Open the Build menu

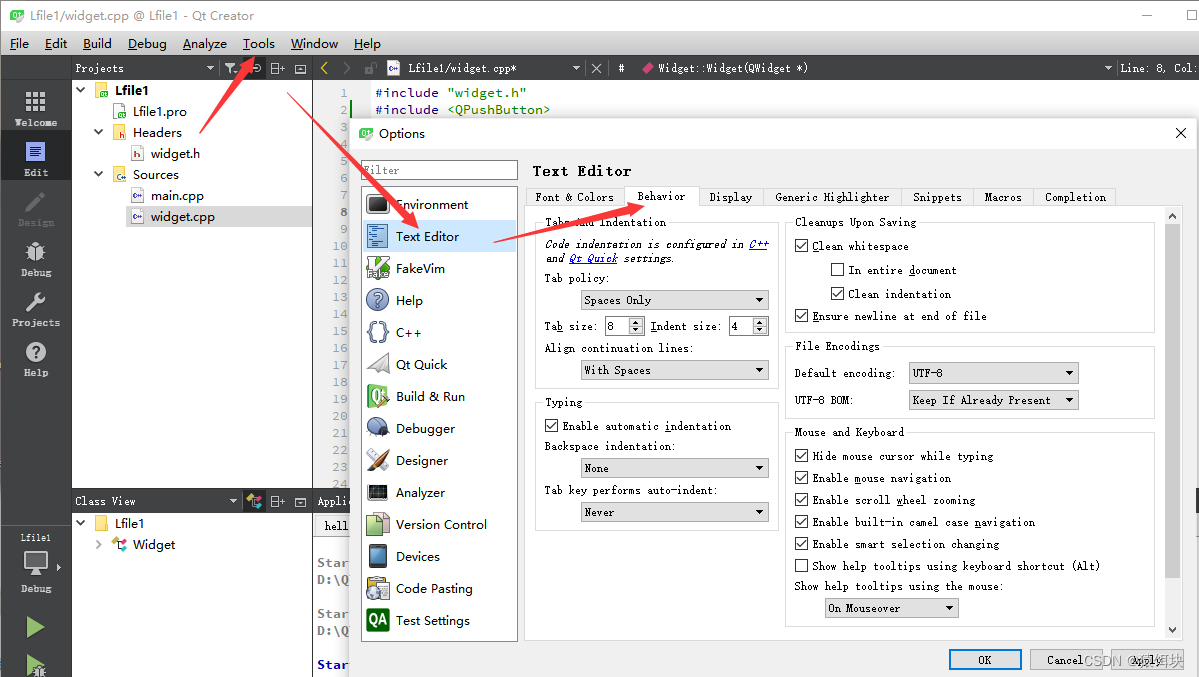[x=97, y=44]
